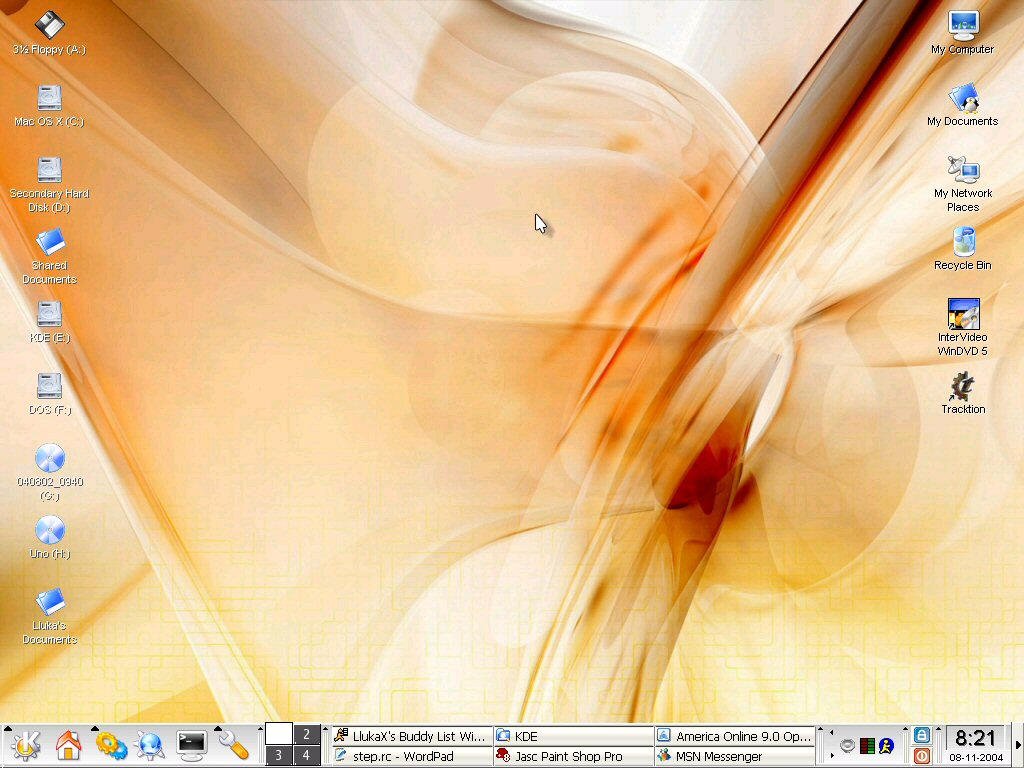The height and width of the screenshot is (768, 1024).
Task: Expand the arrow above the gears icon
Action: point(95,728)
